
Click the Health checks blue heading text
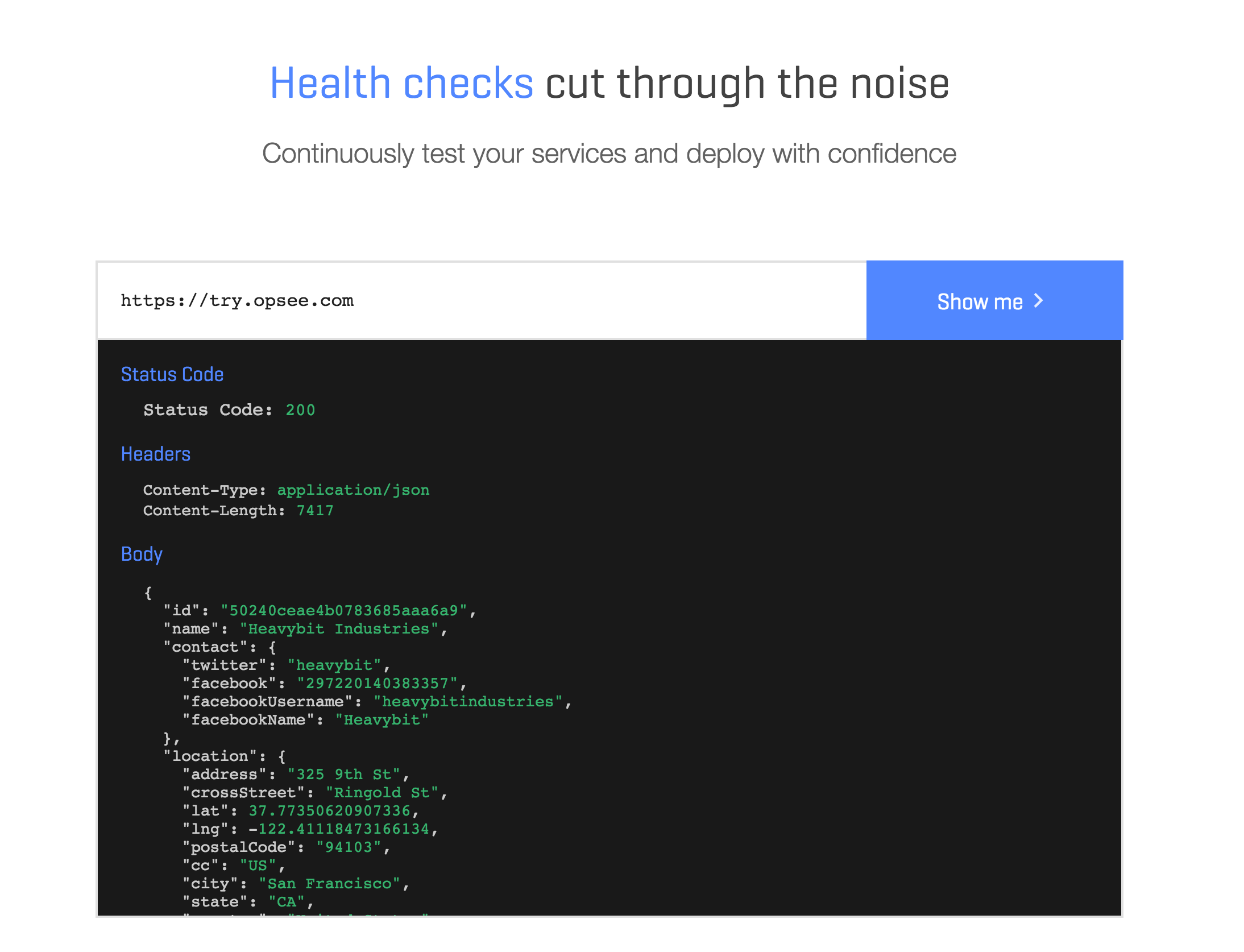401,83
